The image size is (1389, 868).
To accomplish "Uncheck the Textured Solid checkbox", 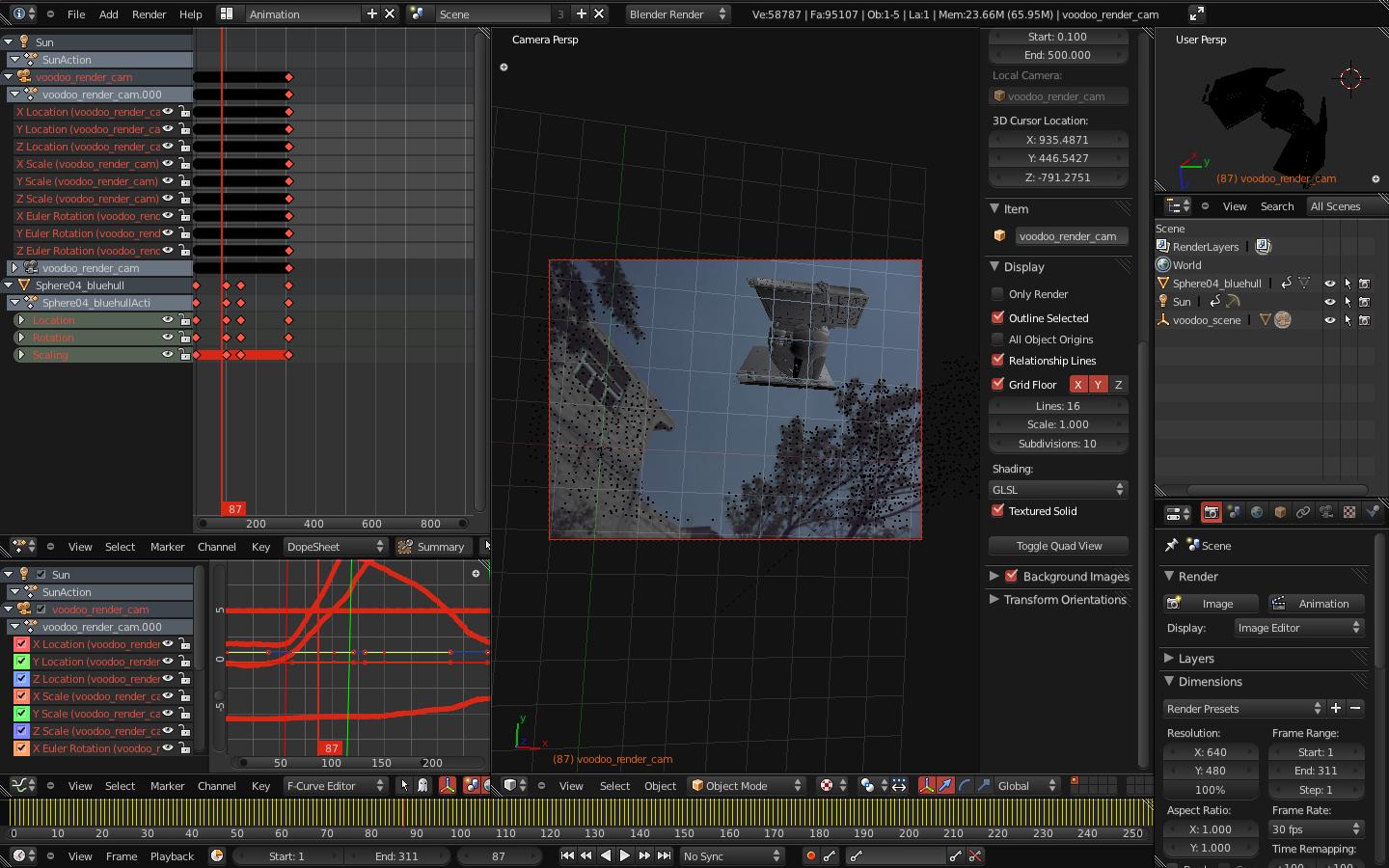I will (x=998, y=511).
